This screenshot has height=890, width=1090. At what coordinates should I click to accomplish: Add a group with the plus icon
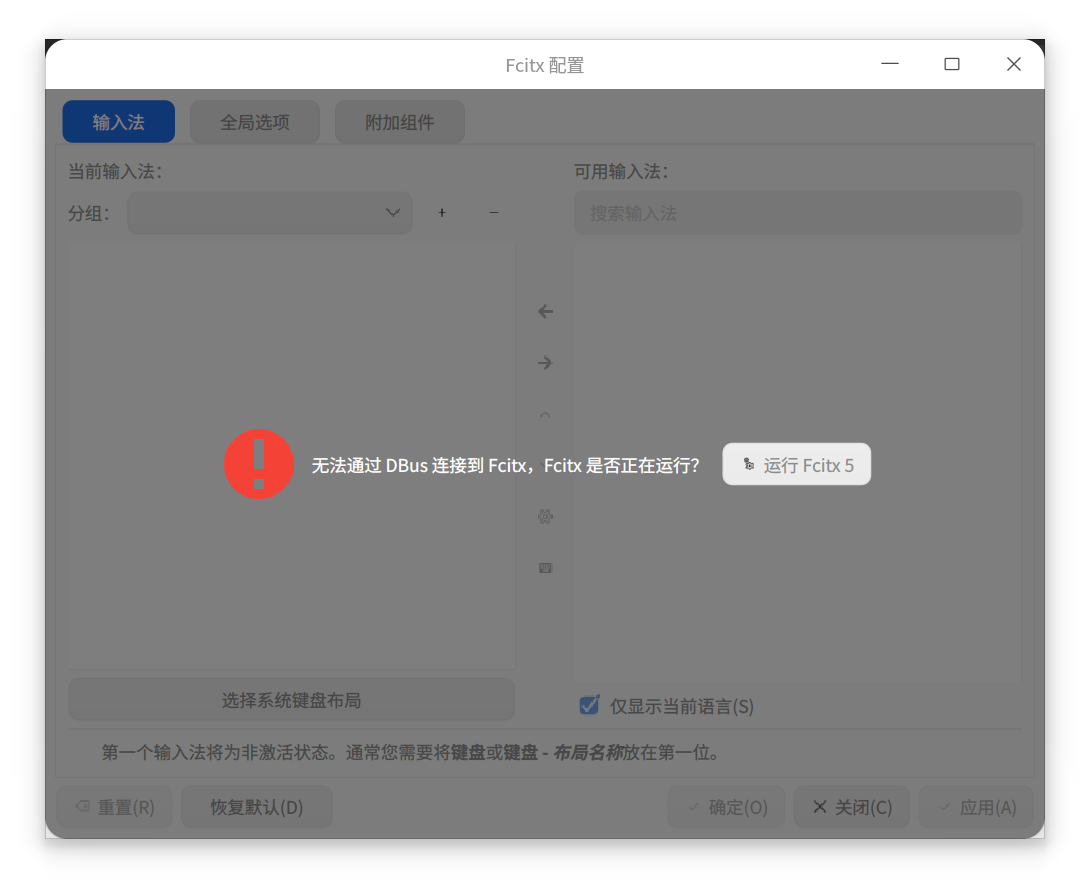tap(442, 213)
